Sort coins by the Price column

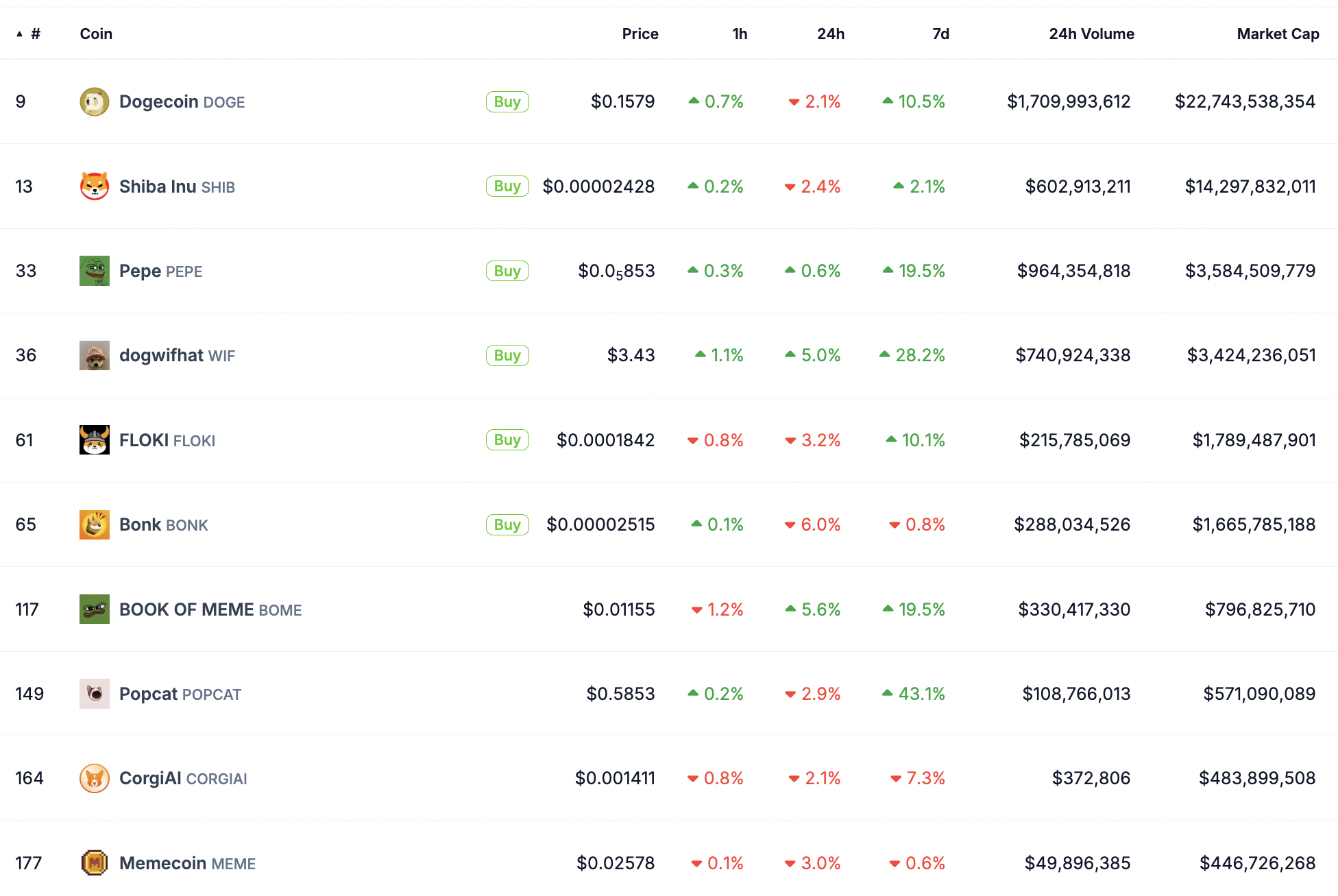pyautogui.click(x=640, y=34)
